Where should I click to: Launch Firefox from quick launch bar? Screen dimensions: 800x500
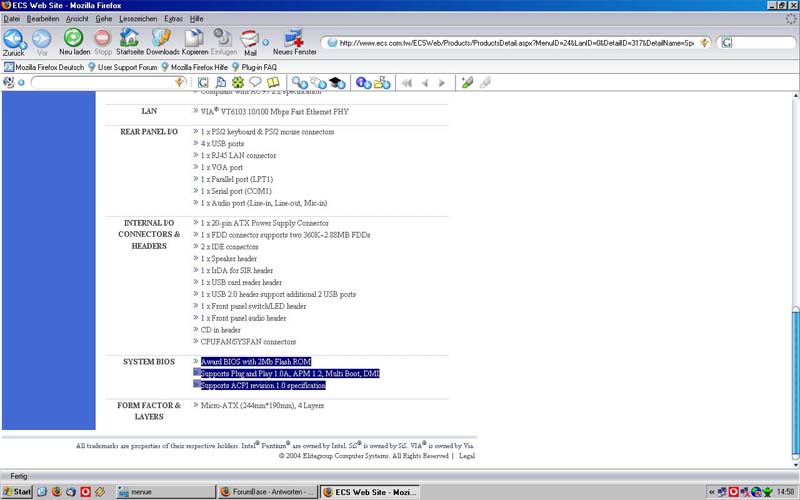click(x=57, y=492)
